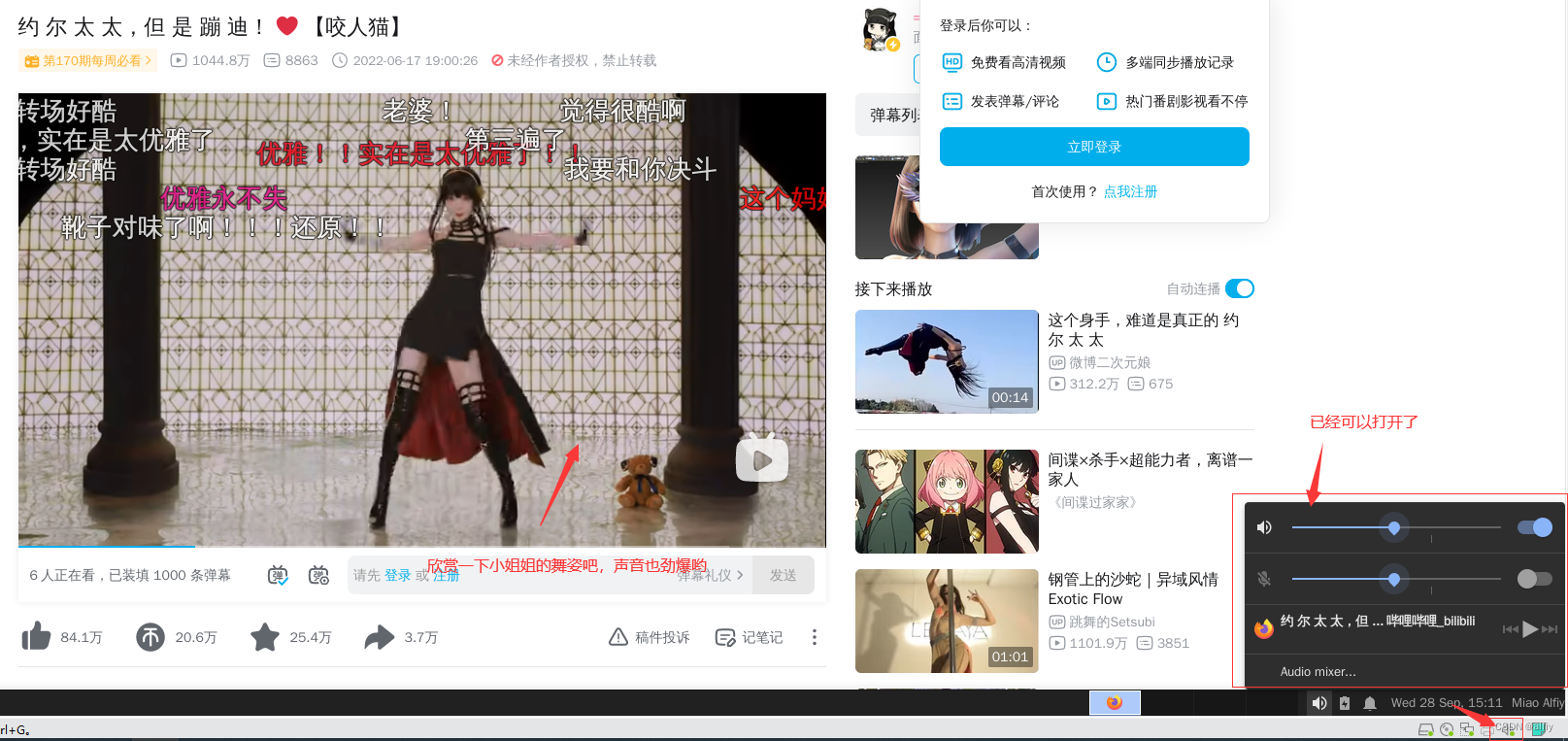The width and height of the screenshot is (1568, 741).
Task: Adjust the microphone input slider
Action: 1396,579
